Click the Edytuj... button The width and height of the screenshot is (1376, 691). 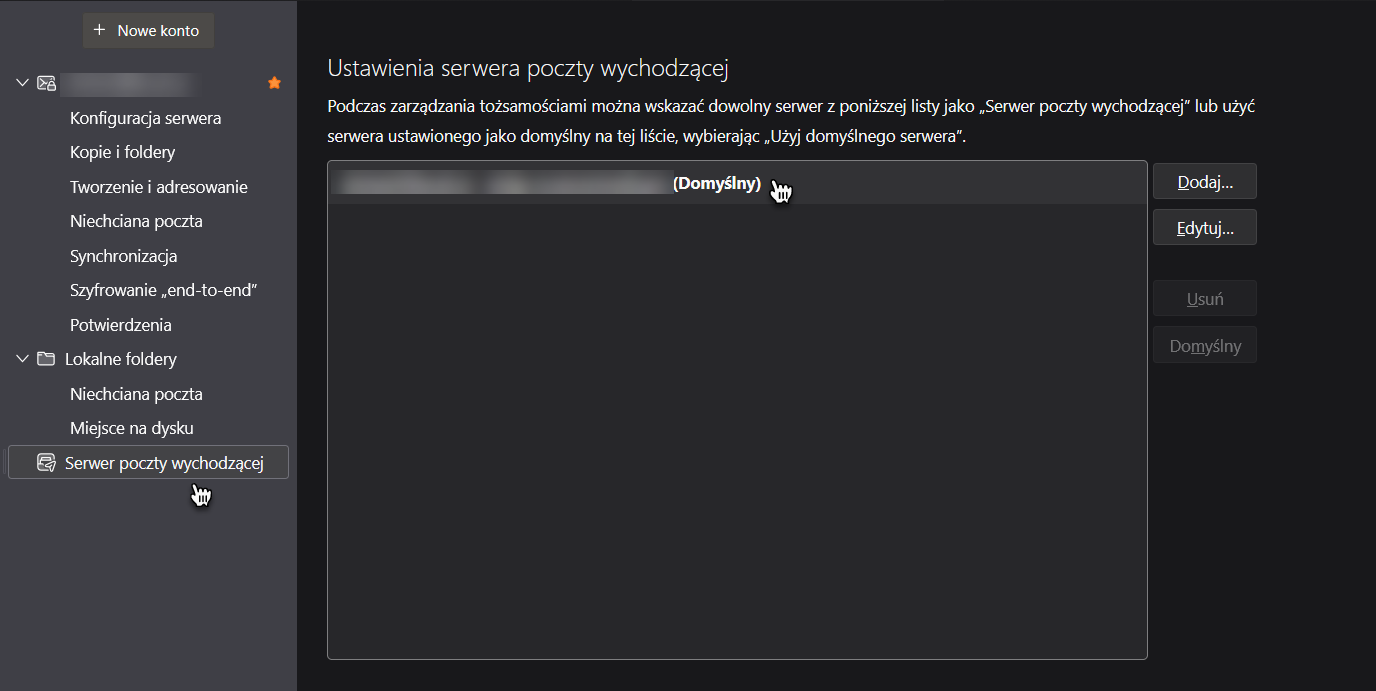1205,228
